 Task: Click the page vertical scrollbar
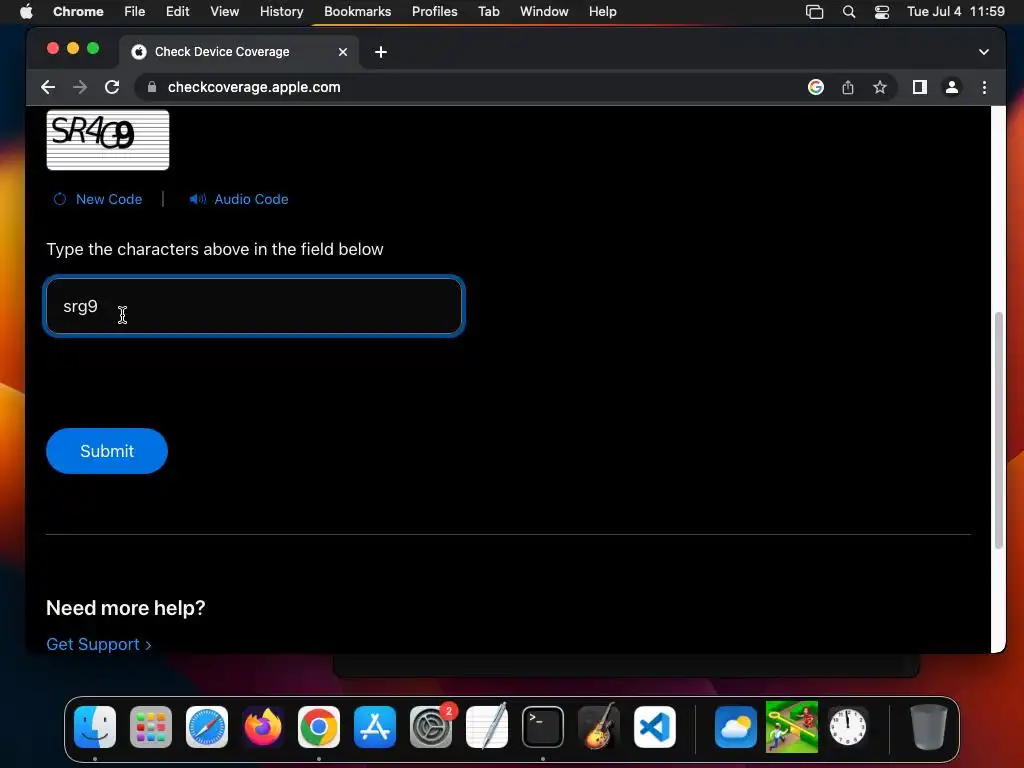tap(998, 431)
